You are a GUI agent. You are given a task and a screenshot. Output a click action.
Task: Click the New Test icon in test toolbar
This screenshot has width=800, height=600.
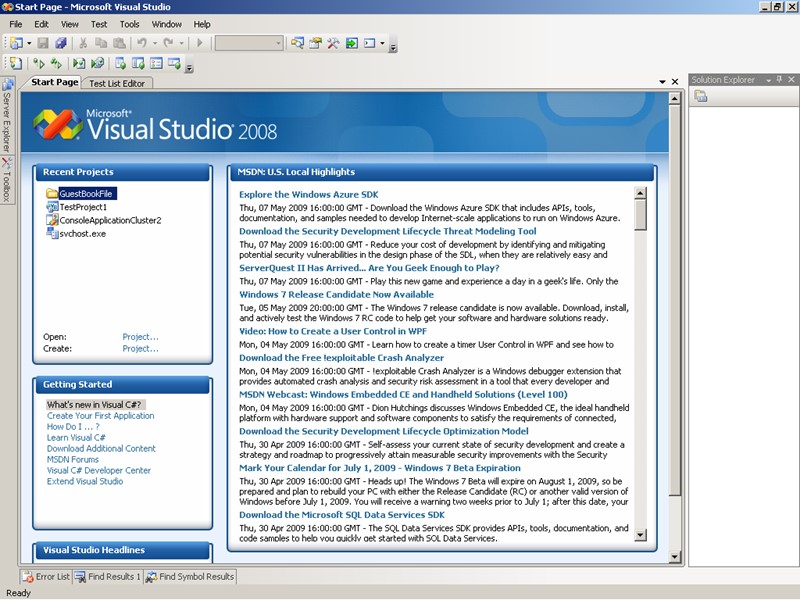(x=16, y=63)
